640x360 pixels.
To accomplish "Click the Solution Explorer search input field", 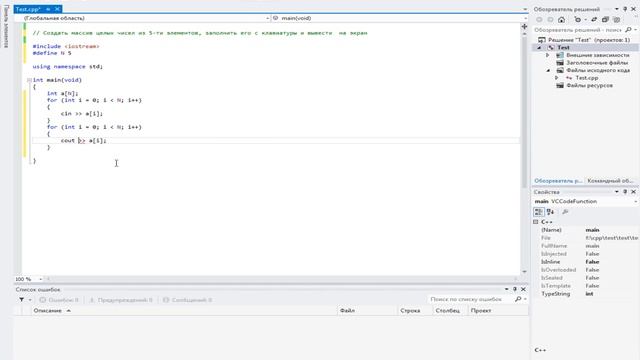I will pyautogui.click(x=578, y=30).
